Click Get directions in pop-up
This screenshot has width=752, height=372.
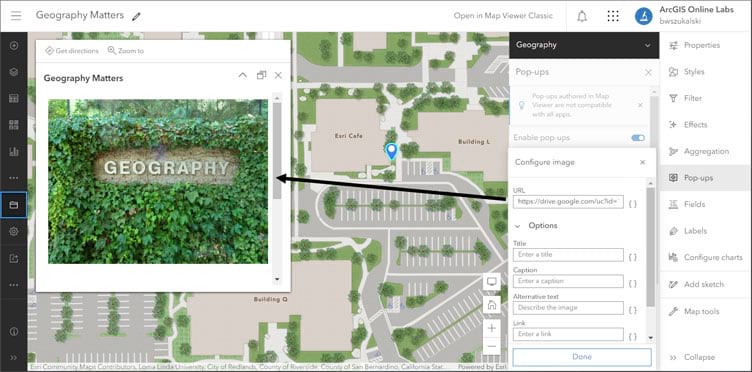[x=72, y=51]
